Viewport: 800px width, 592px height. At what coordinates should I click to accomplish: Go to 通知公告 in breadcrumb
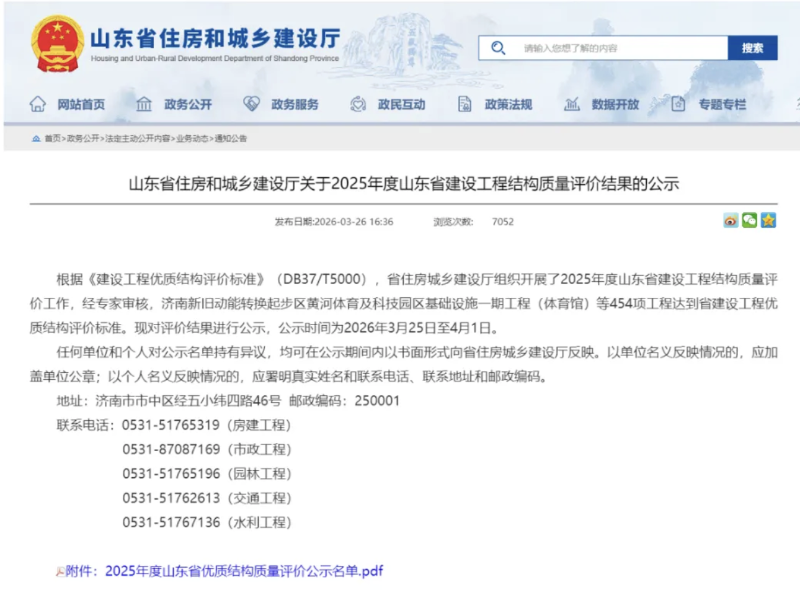point(231,139)
